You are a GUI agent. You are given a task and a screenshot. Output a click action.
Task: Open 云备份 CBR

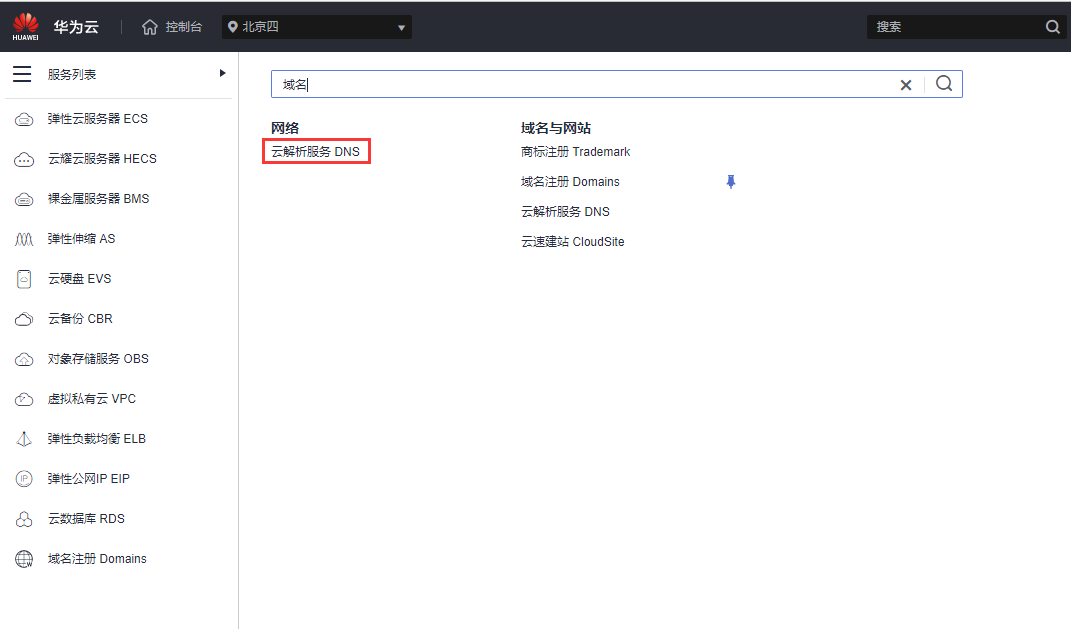[x=80, y=318]
